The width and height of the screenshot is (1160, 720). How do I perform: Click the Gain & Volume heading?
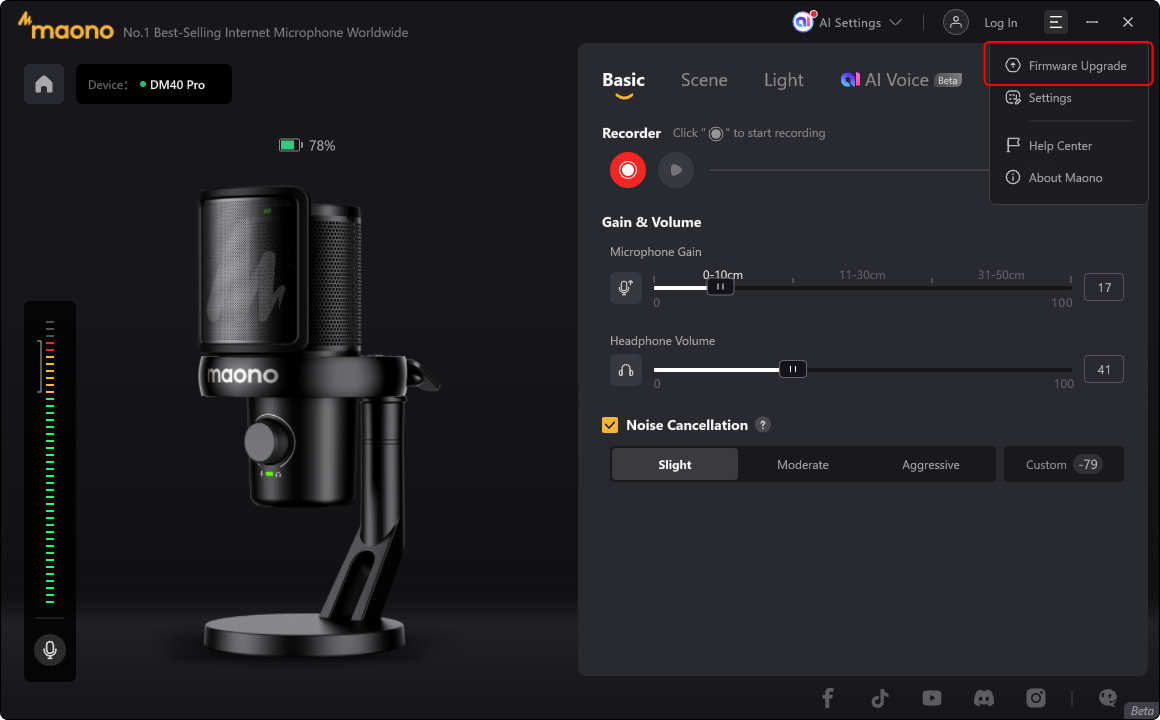tap(651, 222)
